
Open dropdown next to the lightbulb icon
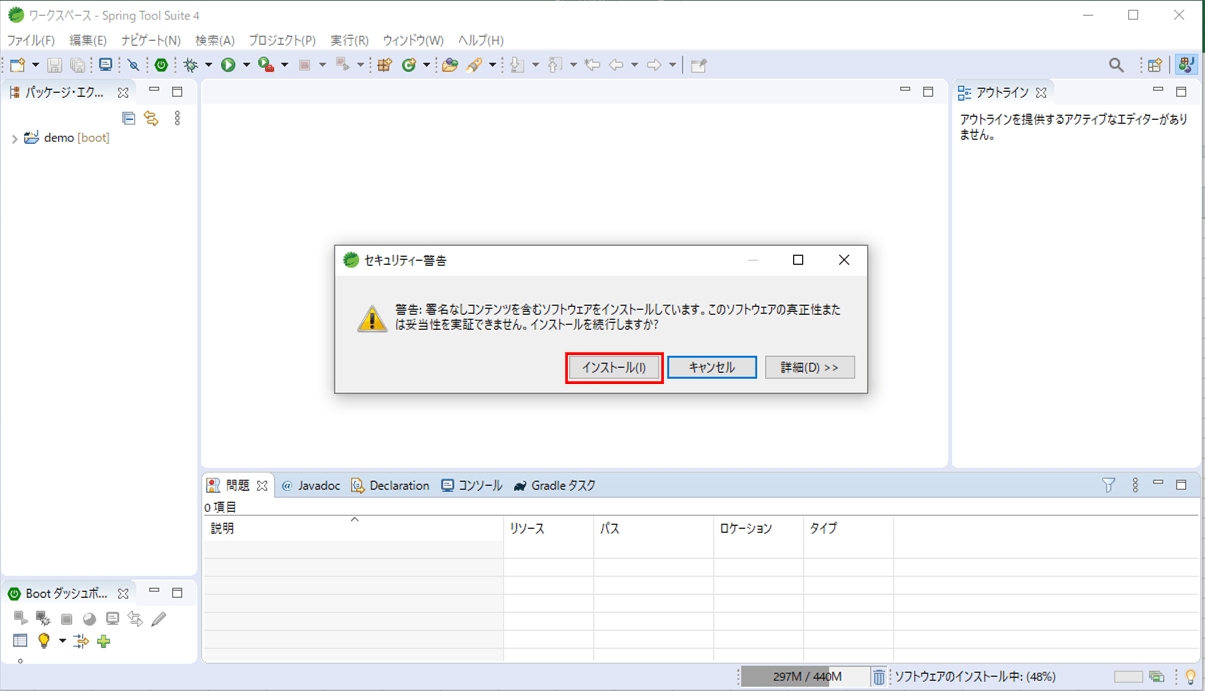62,641
